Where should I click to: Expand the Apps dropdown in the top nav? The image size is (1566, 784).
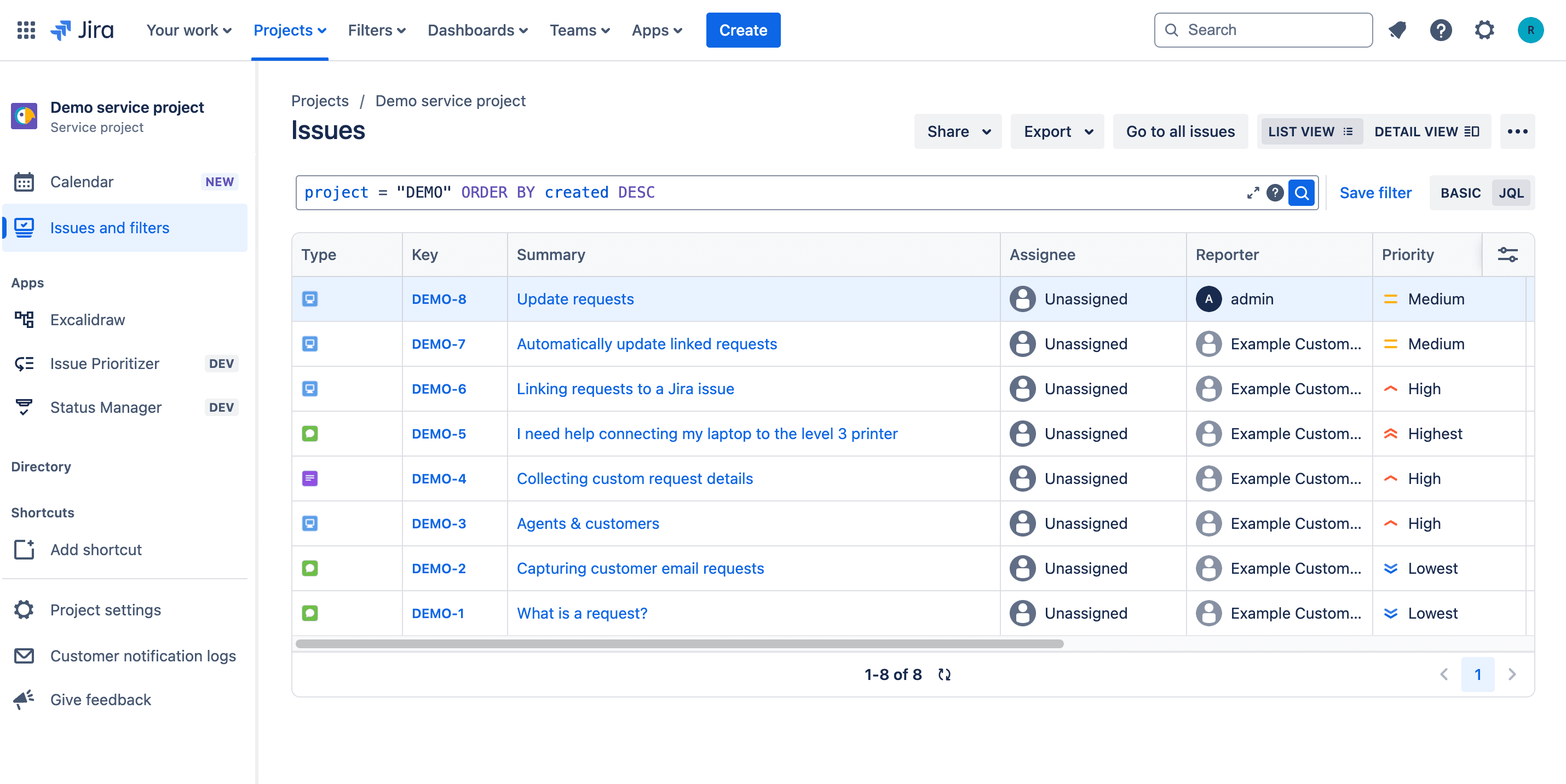(657, 30)
